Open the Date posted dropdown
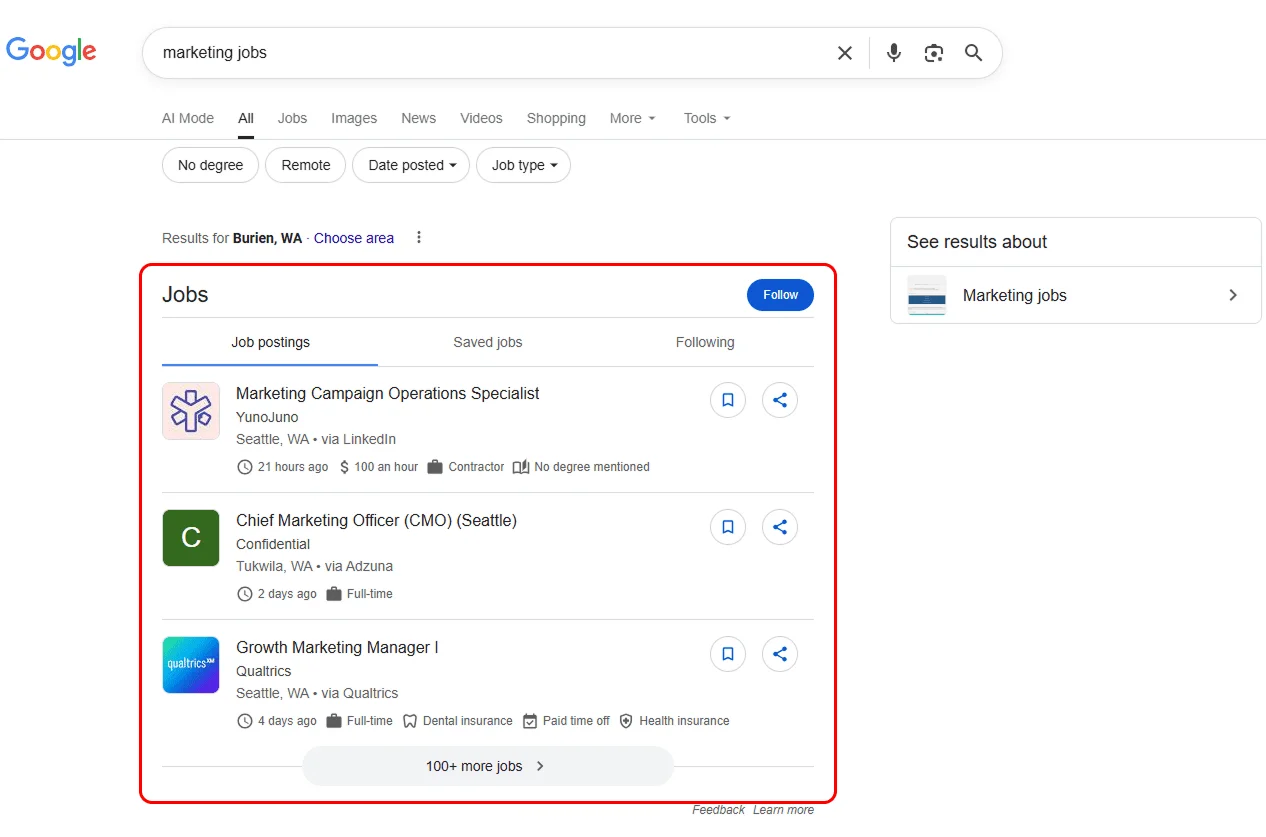The height and width of the screenshot is (837, 1266). point(410,164)
